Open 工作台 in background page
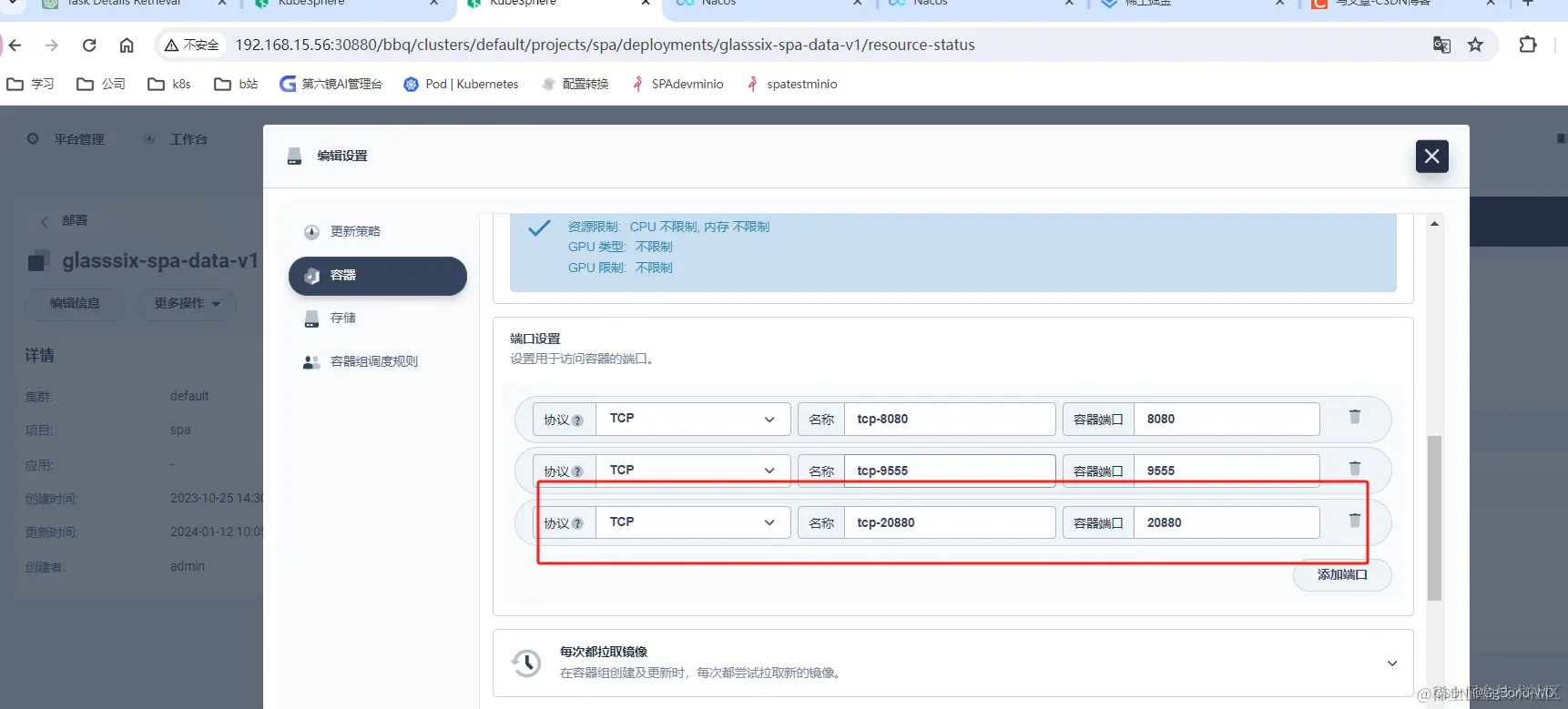 click(176, 139)
